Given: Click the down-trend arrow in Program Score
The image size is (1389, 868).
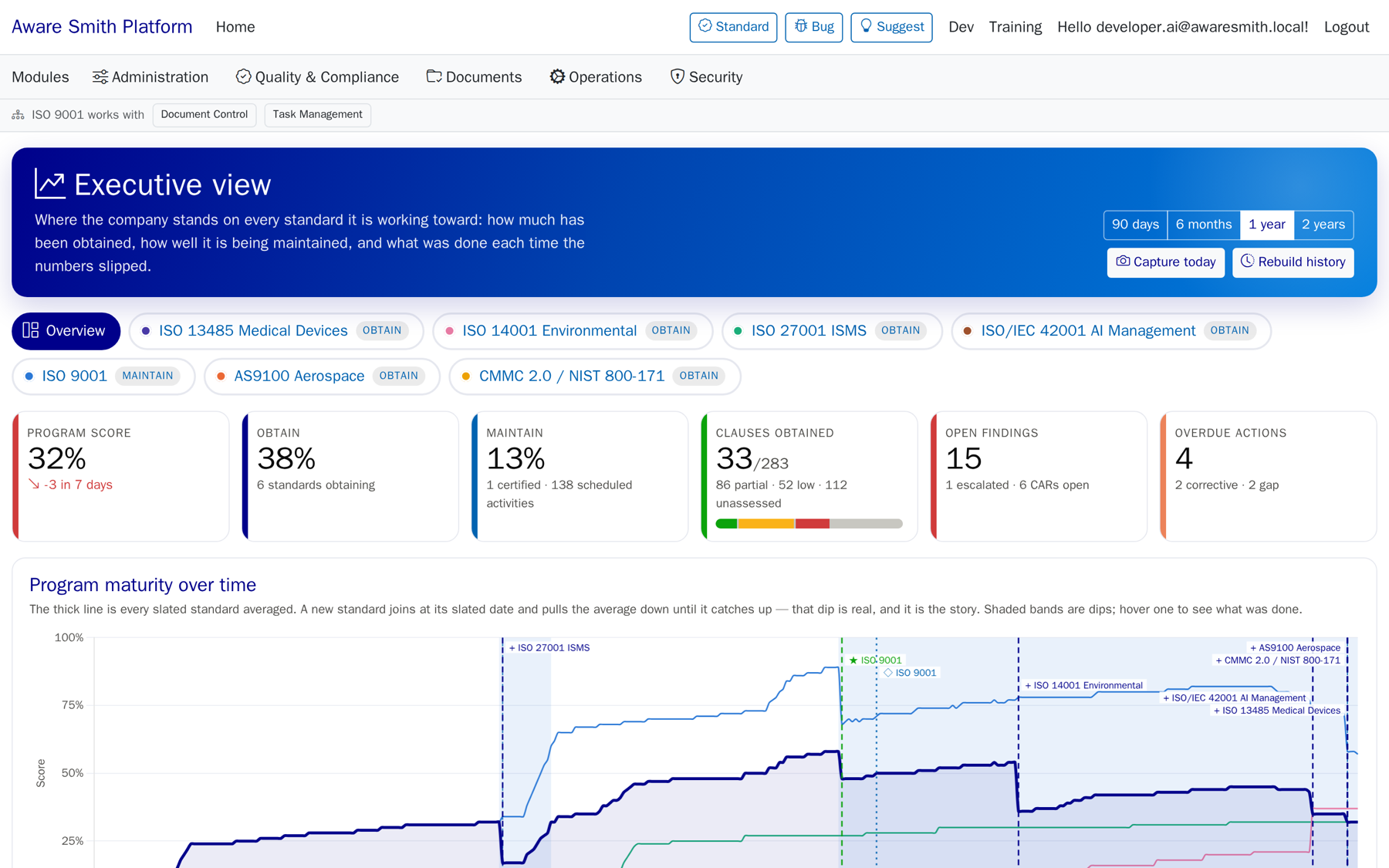Looking at the screenshot, I should tap(34, 485).
